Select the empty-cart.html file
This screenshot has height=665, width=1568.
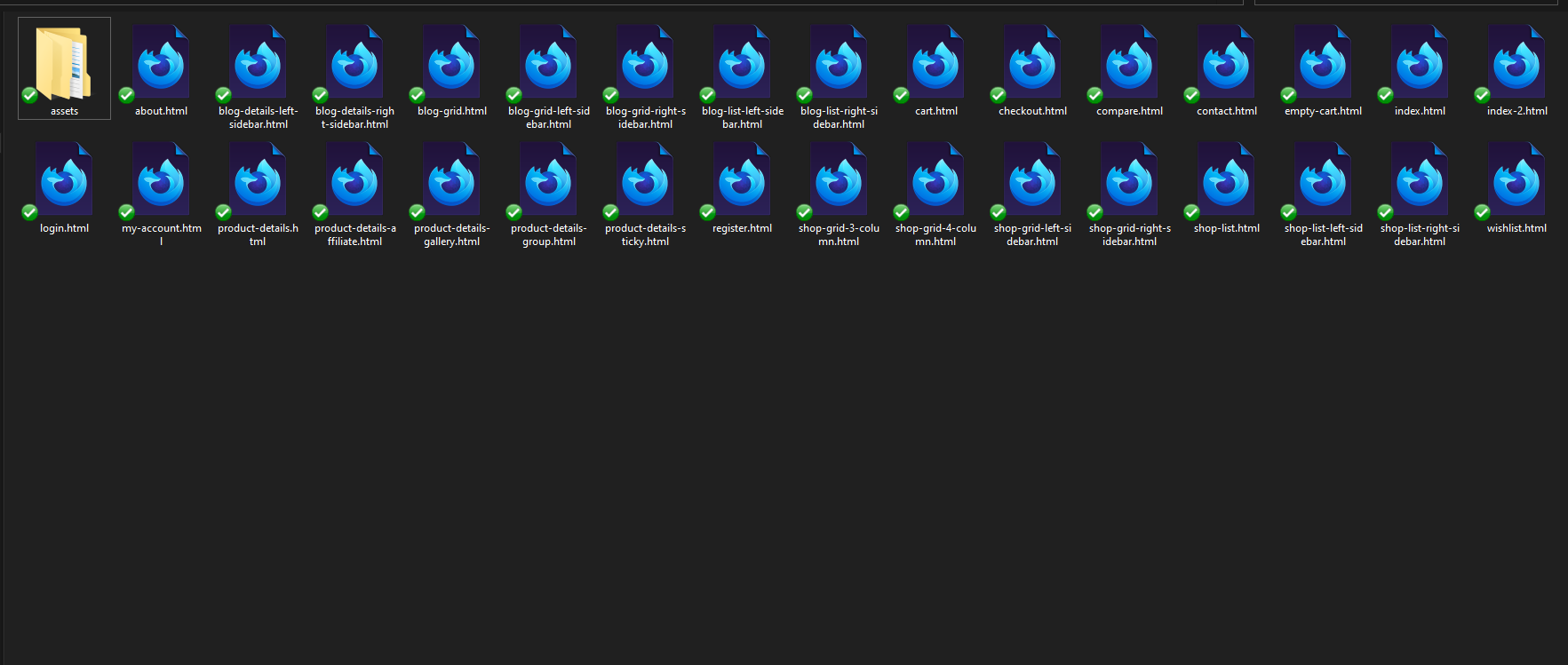coord(1323,64)
